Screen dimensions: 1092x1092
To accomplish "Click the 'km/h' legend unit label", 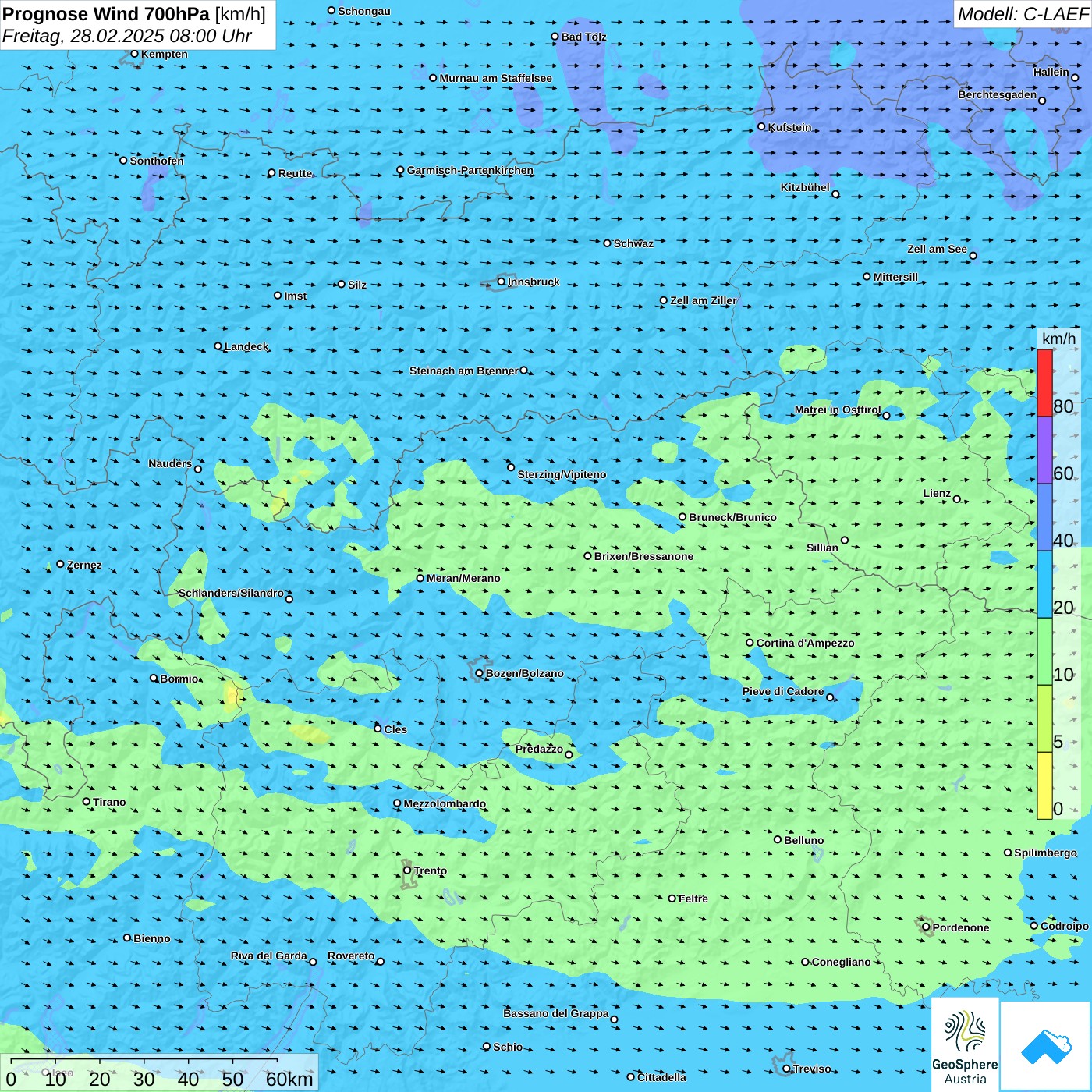I will 1058,338.
